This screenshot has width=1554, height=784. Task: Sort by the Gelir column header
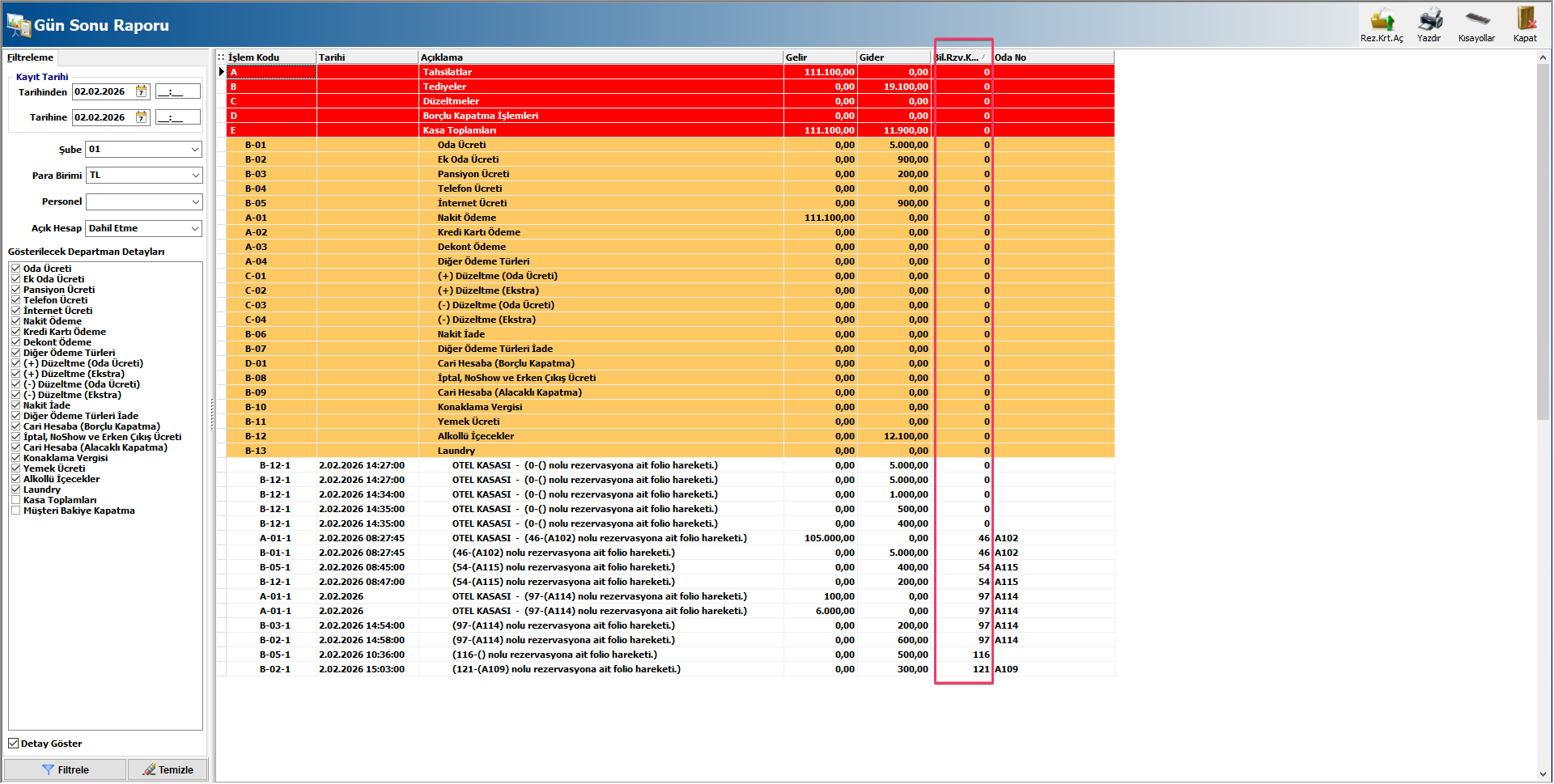[819, 57]
